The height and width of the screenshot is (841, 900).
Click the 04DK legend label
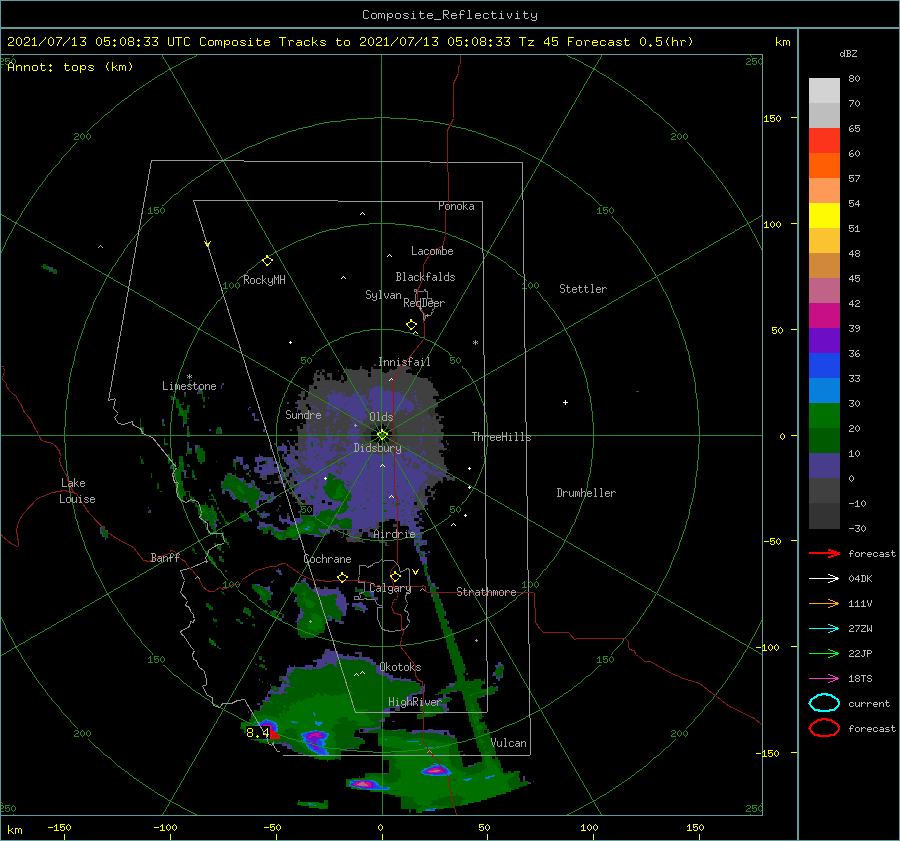pyautogui.click(x=860, y=579)
